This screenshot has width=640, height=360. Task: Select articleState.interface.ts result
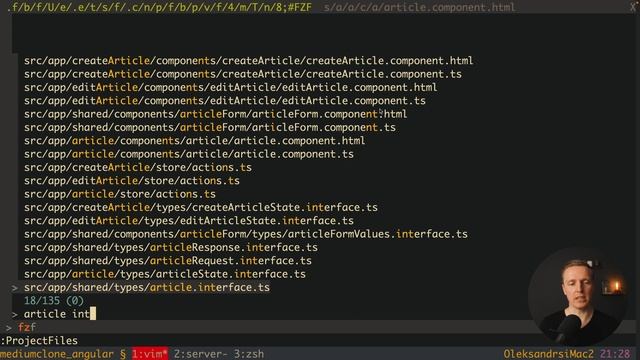164,274
